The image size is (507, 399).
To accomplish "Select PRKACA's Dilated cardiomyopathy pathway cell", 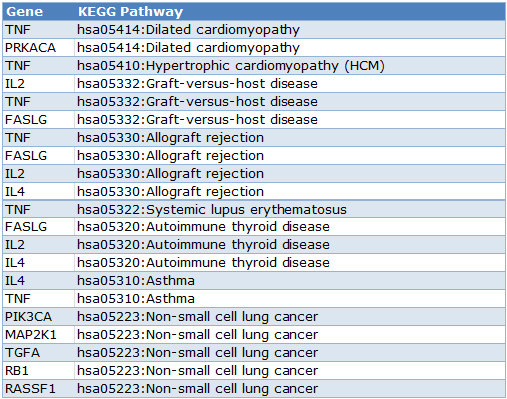I will pyautogui.click(x=290, y=48).
